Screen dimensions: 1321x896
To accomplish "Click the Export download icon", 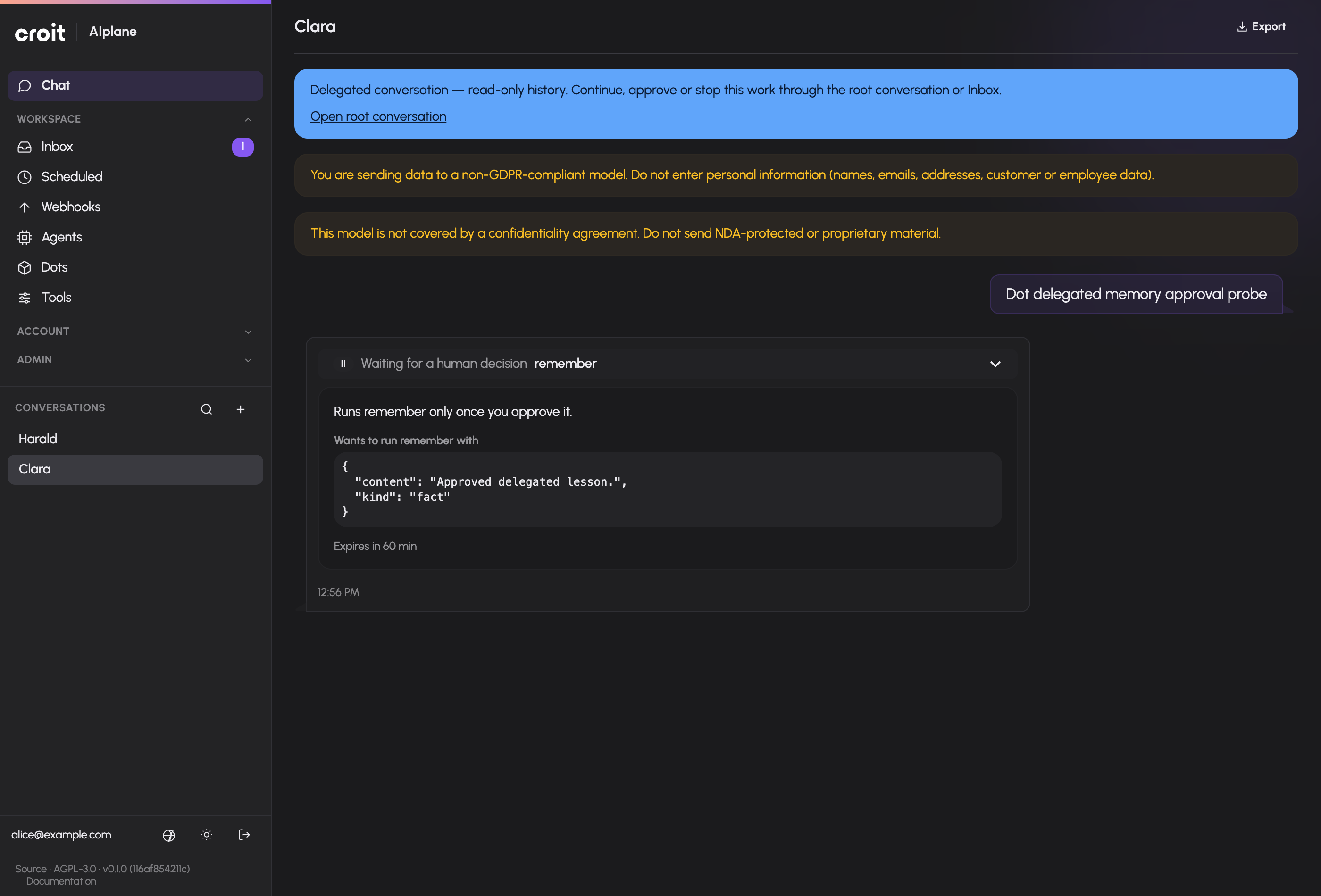I will coord(1242,27).
